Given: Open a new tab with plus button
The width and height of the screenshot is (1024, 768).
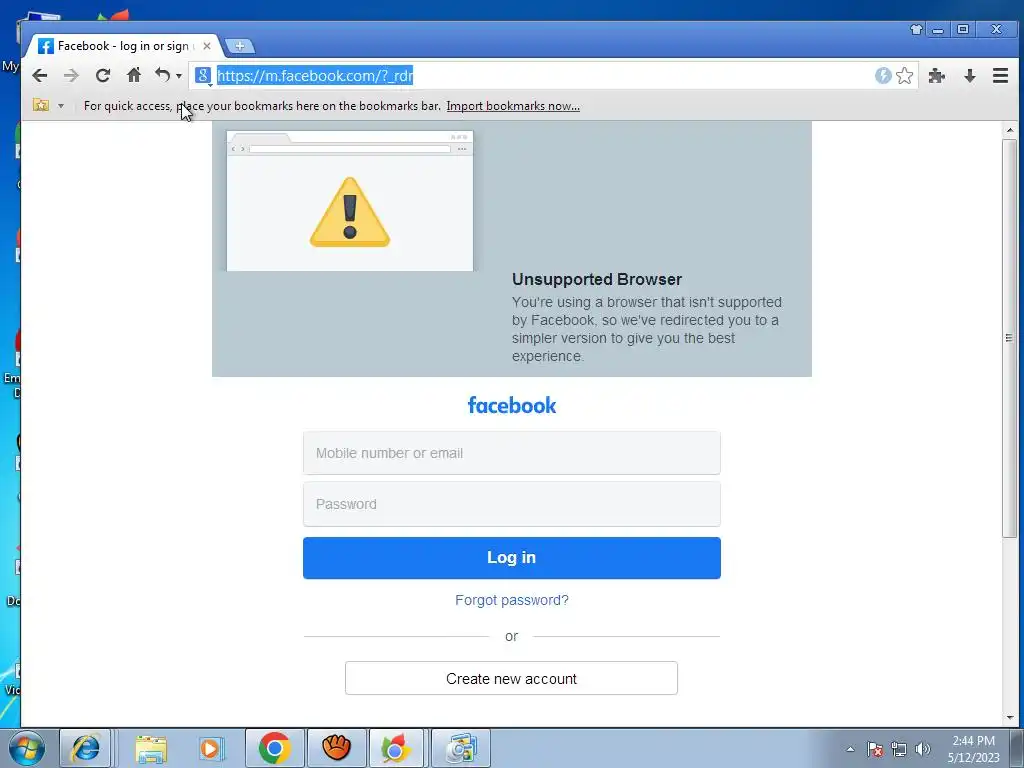Looking at the screenshot, I should coord(240,46).
